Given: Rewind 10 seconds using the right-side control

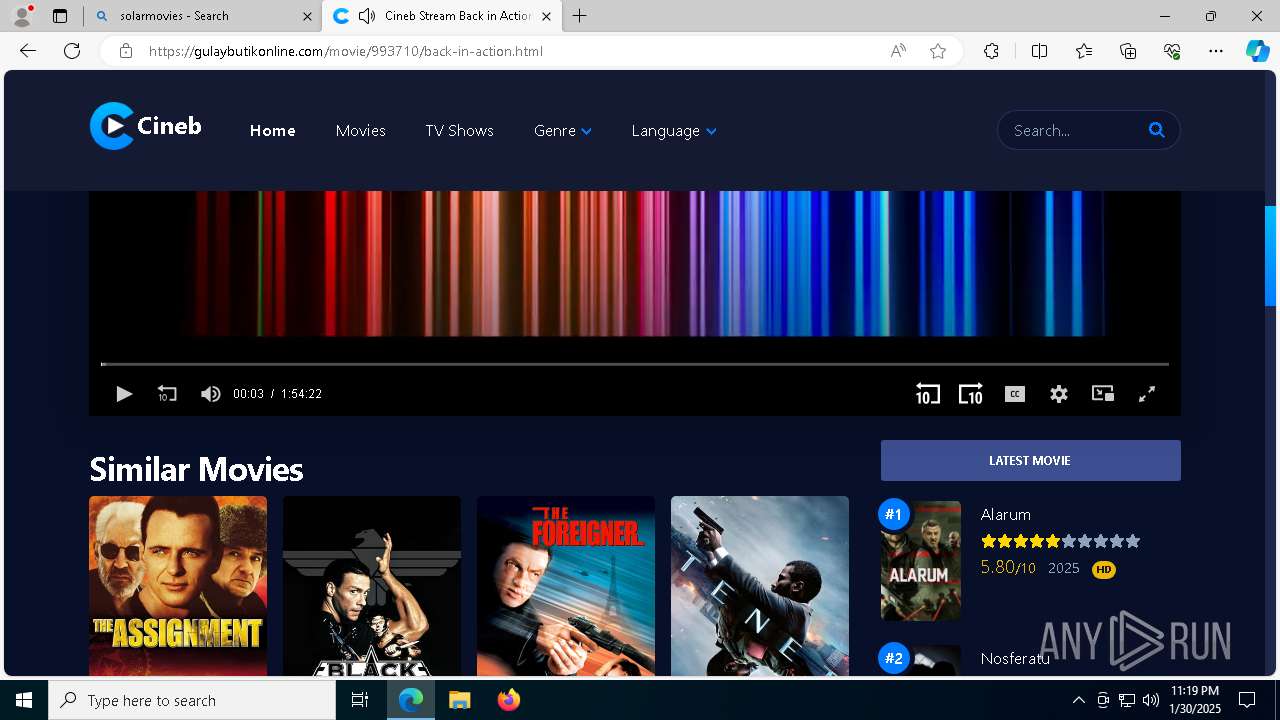Looking at the screenshot, I should coord(928,394).
